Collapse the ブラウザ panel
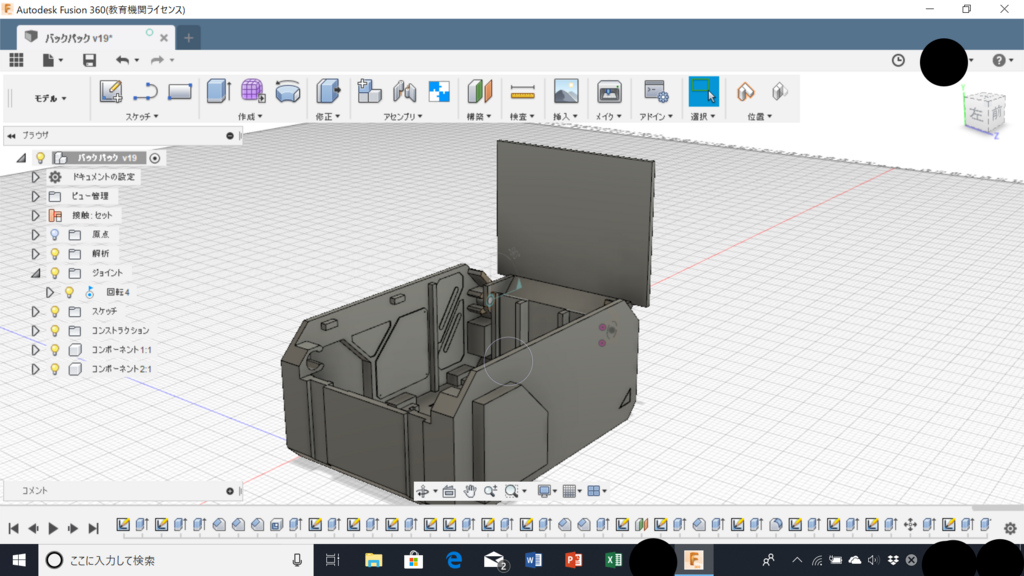Viewport: 1024px width, 576px height. tap(11, 135)
